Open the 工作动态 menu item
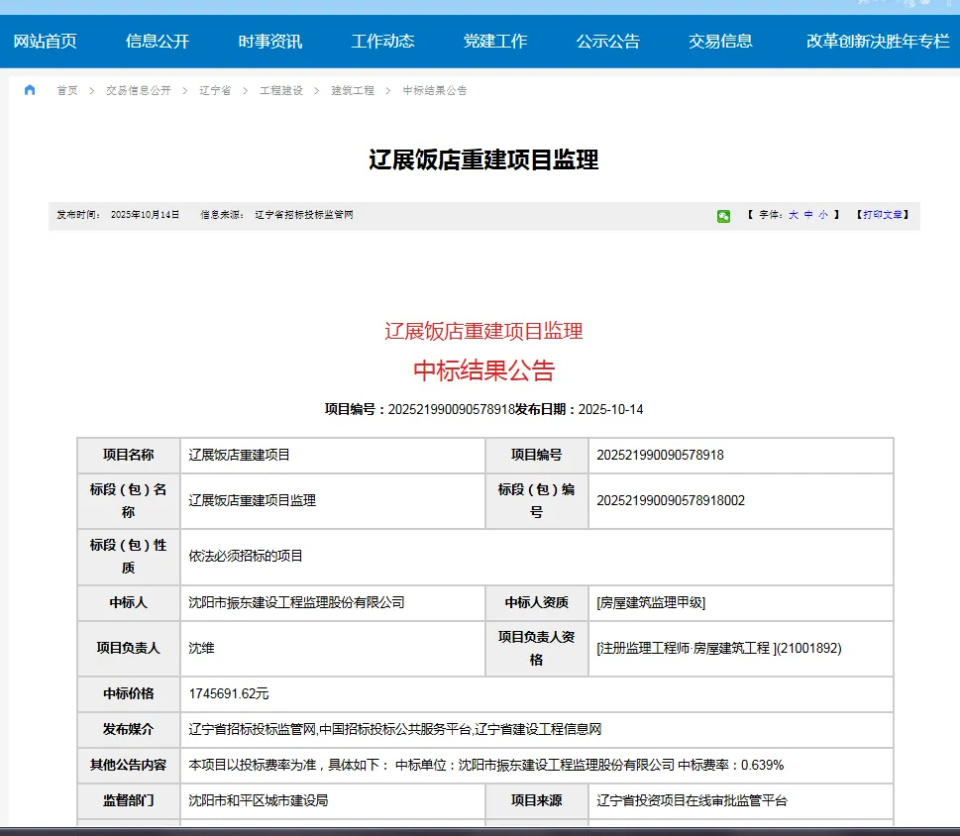 pos(382,41)
